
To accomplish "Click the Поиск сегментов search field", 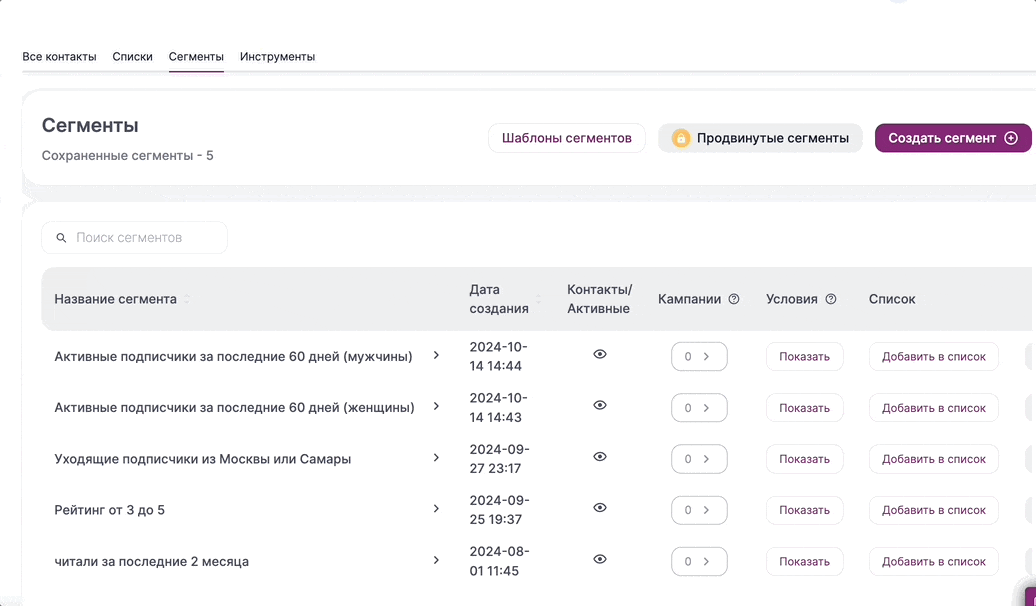I will (x=135, y=237).
